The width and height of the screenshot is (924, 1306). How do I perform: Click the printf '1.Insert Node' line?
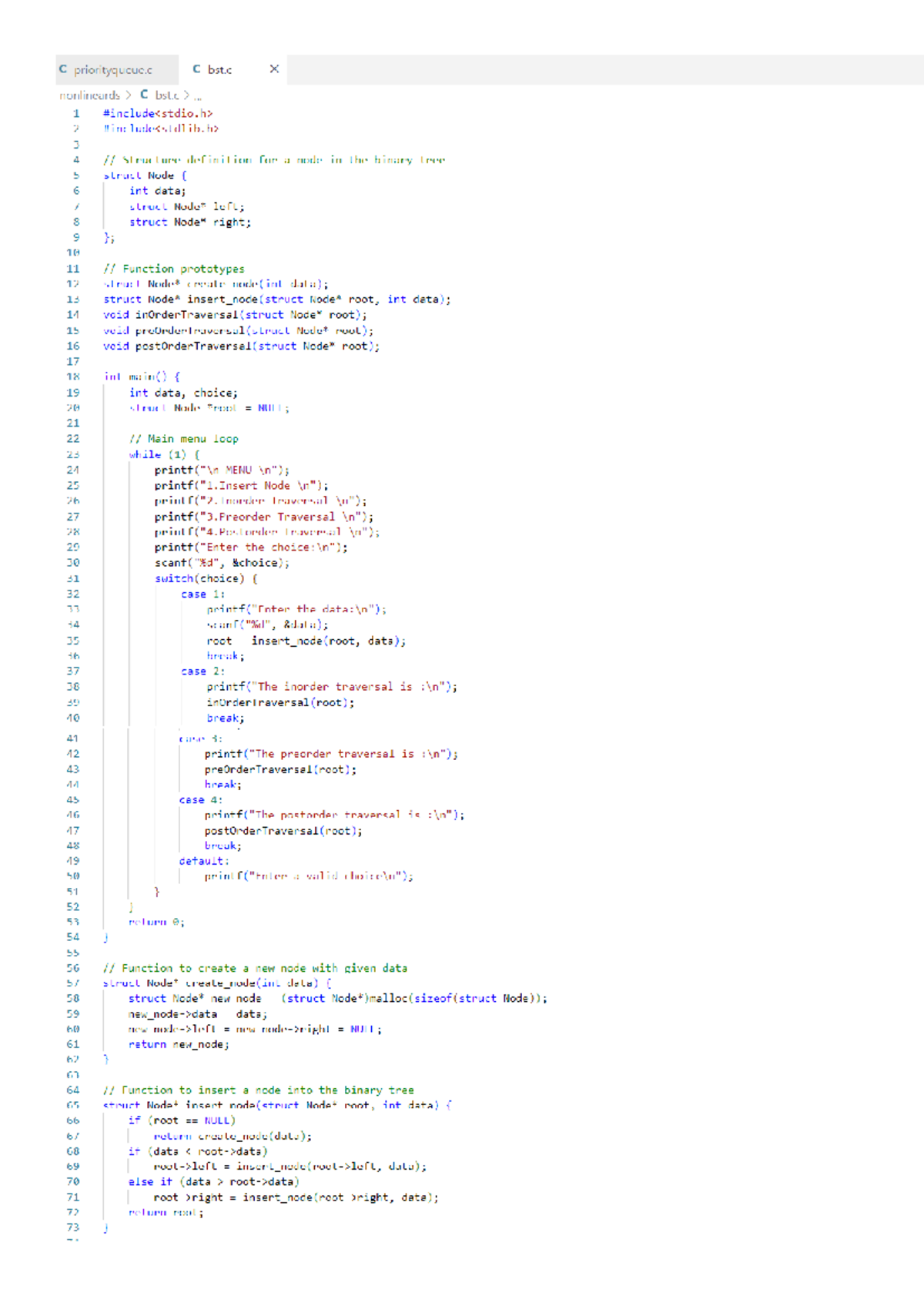pyautogui.click(x=241, y=486)
